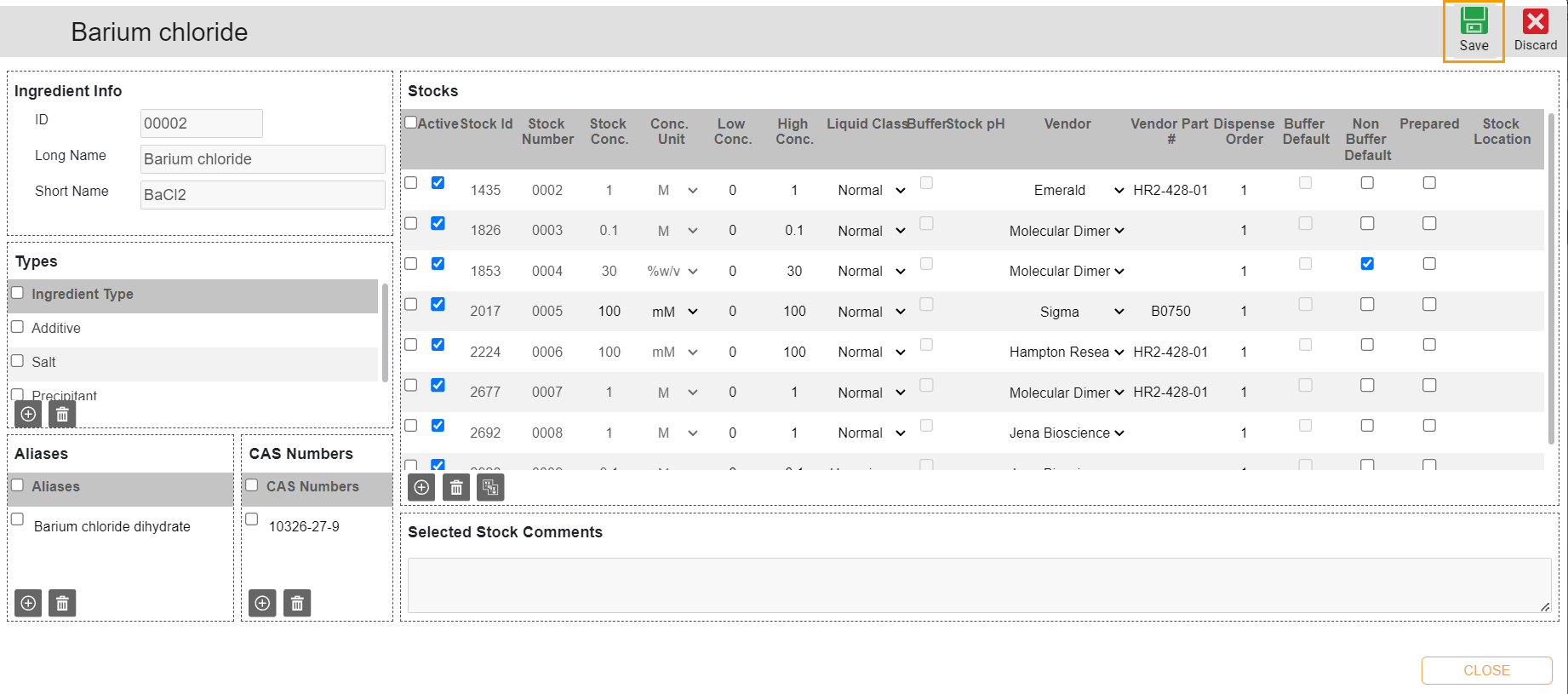Uncheck Non Buffer Default for stock 1853
The width and height of the screenshot is (1568, 694).
click(x=1367, y=264)
